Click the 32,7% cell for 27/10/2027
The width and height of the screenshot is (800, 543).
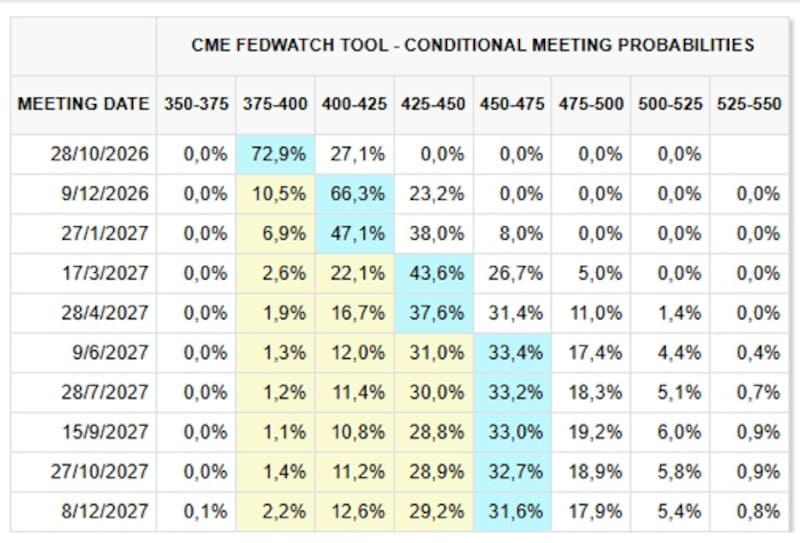512,472
